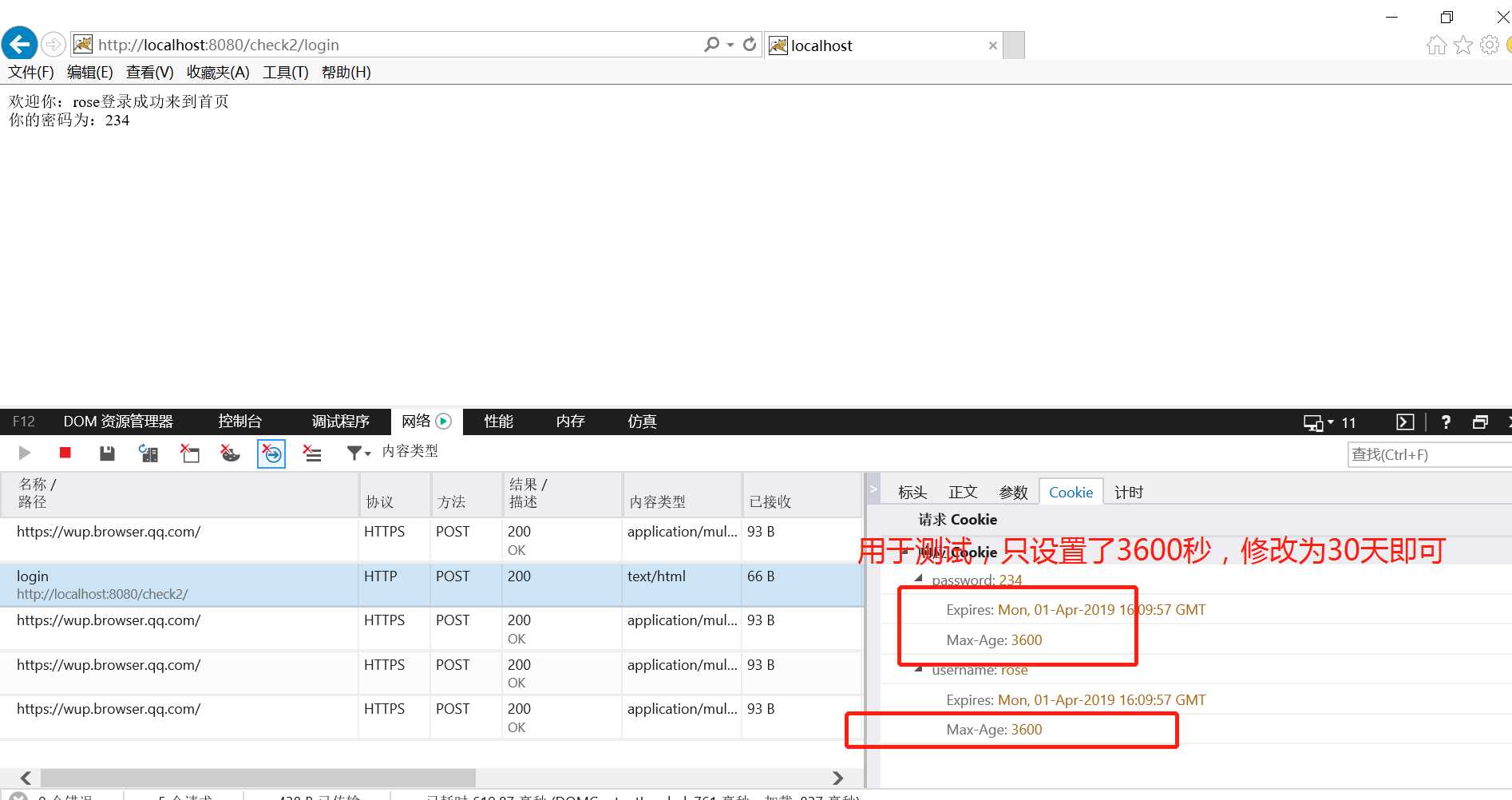Open the 收藏夹(A) menu

click(x=218, y=73)
